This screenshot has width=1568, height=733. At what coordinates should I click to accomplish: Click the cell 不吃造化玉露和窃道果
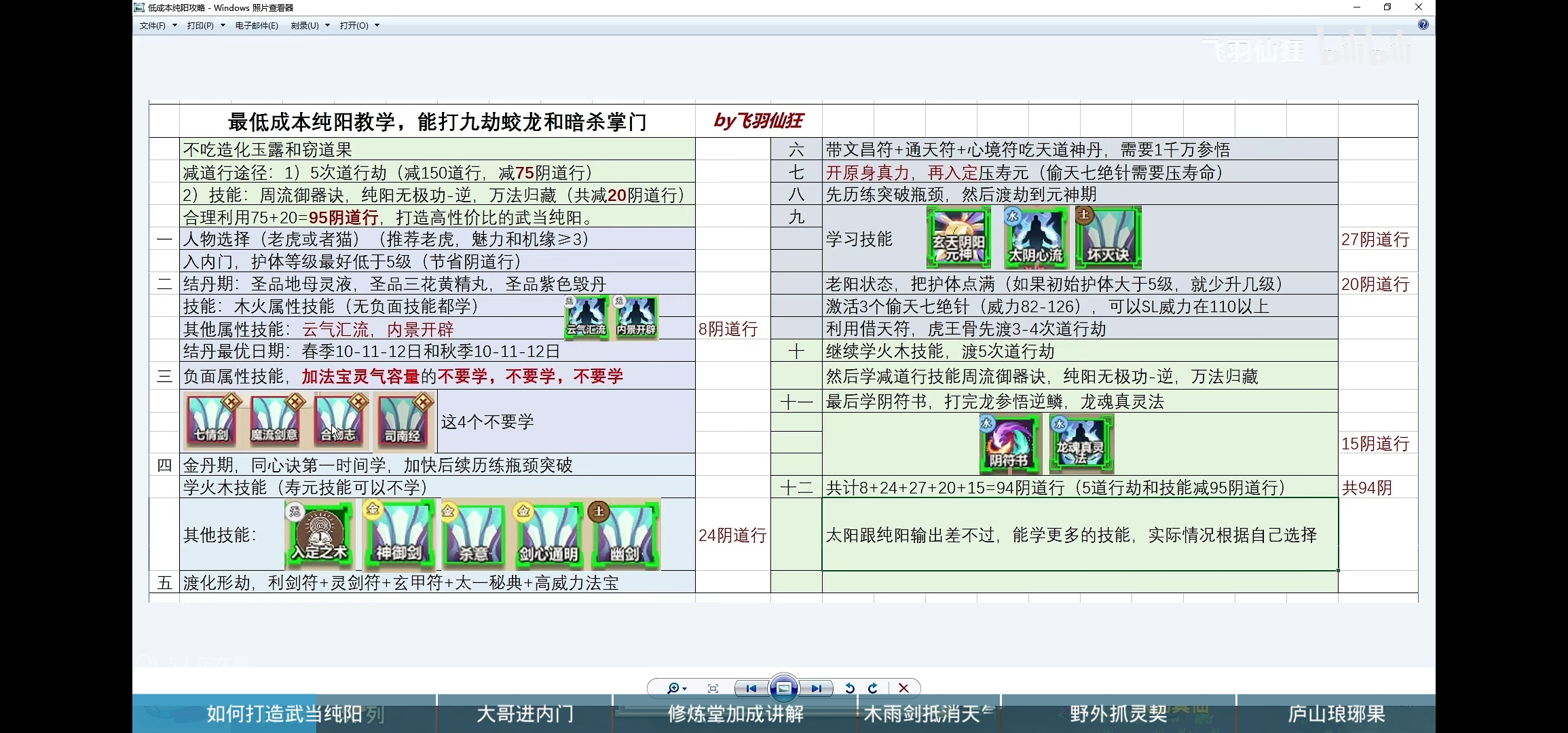click(x=437, y=149)
